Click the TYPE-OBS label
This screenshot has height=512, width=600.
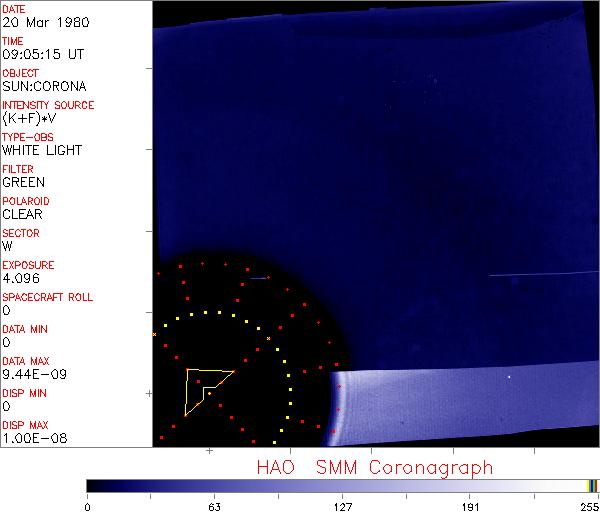click(28, 137)
